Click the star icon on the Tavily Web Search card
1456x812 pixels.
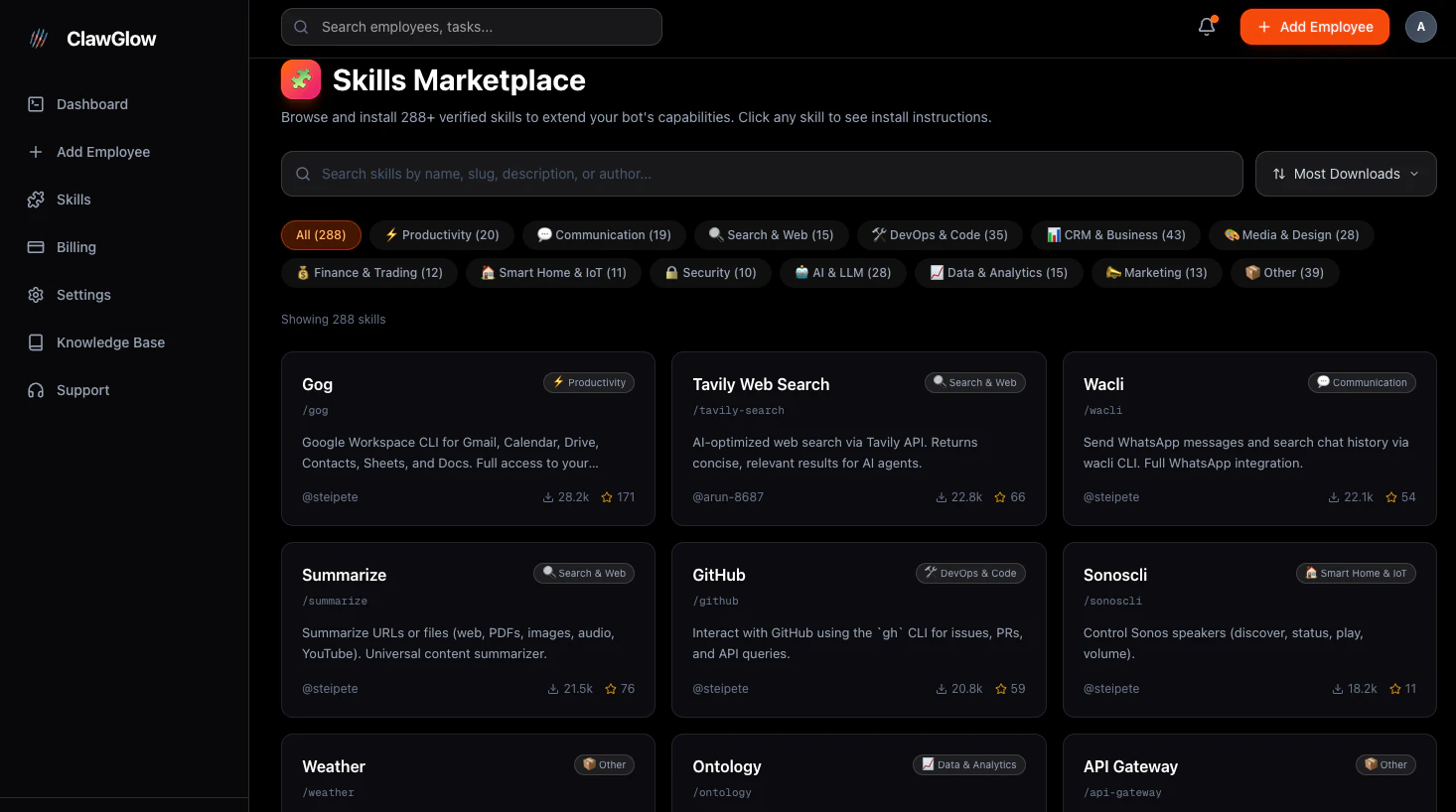click(1000, 497)
